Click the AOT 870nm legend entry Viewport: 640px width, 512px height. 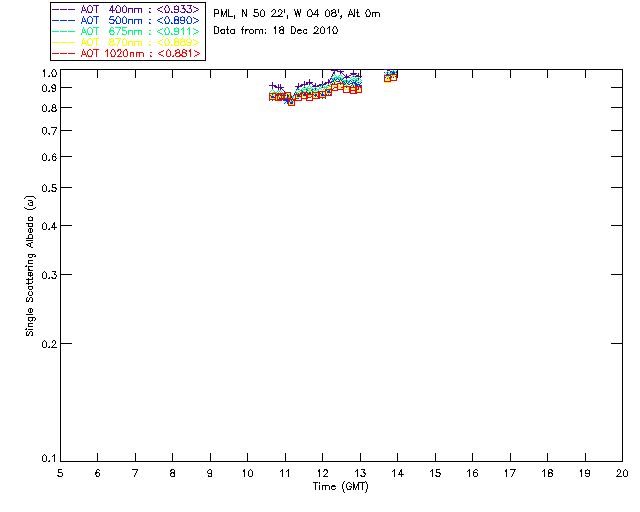(x=126, y=42)
